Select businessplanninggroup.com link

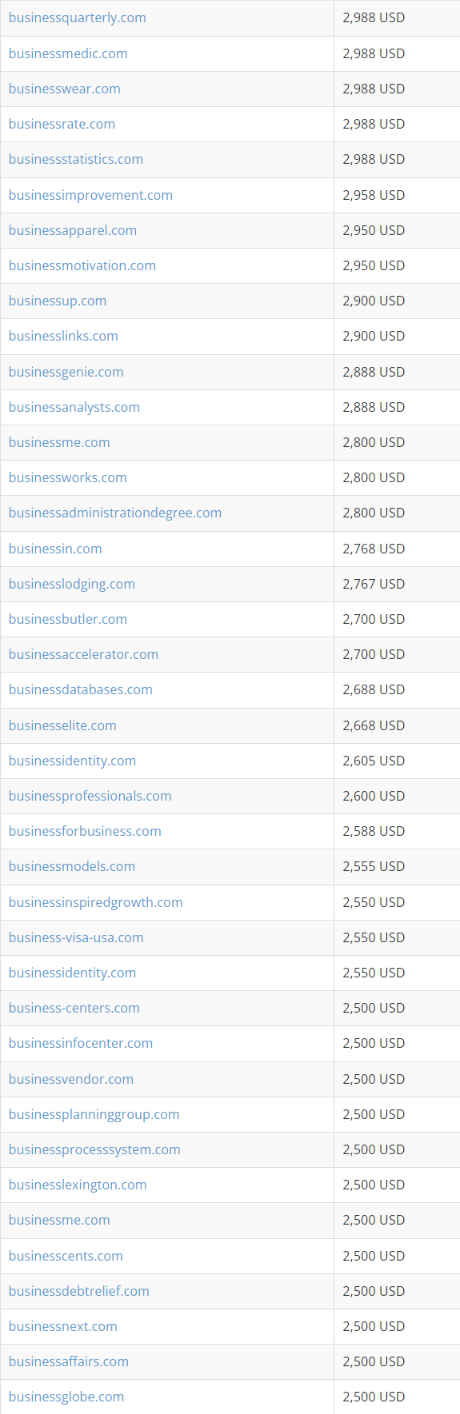pos(94,1114)
